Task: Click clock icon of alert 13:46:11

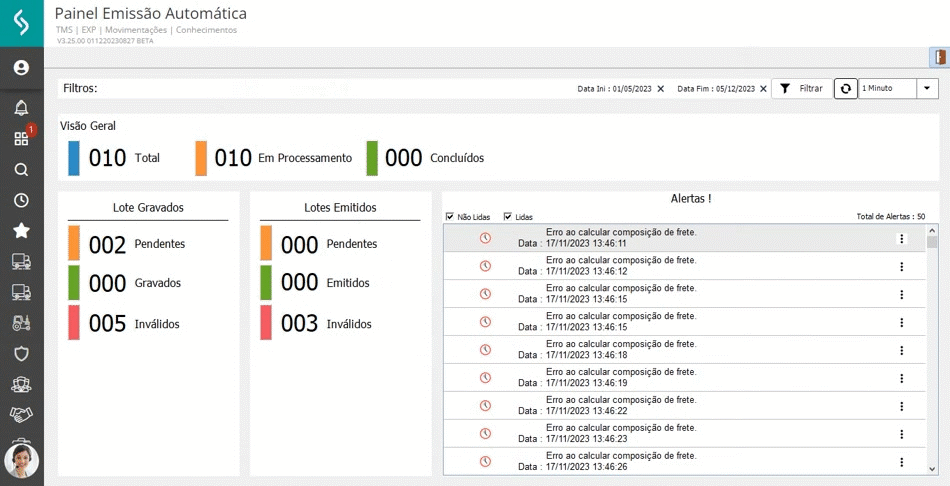Action: pos(485,238)
